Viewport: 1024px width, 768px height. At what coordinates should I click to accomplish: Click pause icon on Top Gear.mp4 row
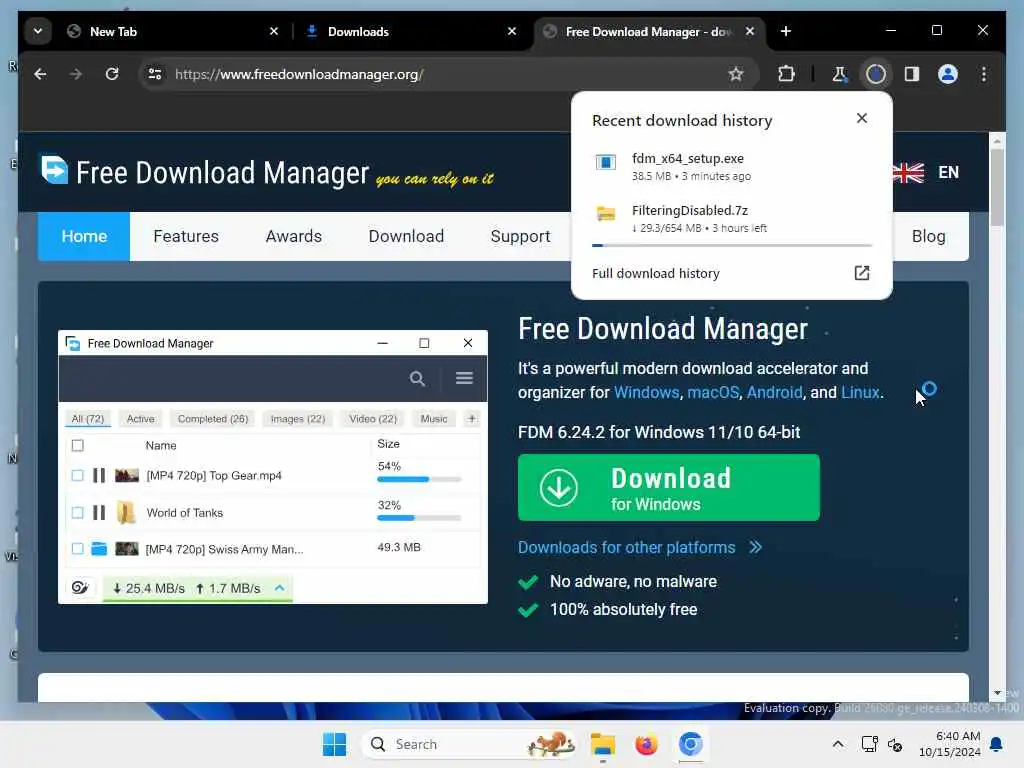[x=99, y=475]
